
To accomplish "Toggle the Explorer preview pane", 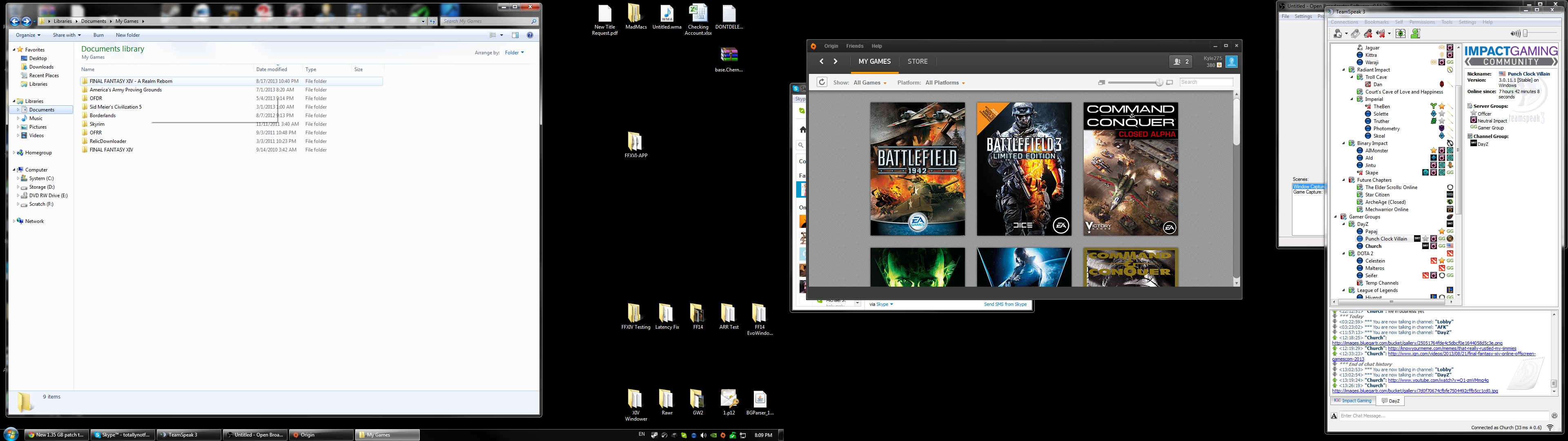I will pyautogui.click(x=515, y=36).
